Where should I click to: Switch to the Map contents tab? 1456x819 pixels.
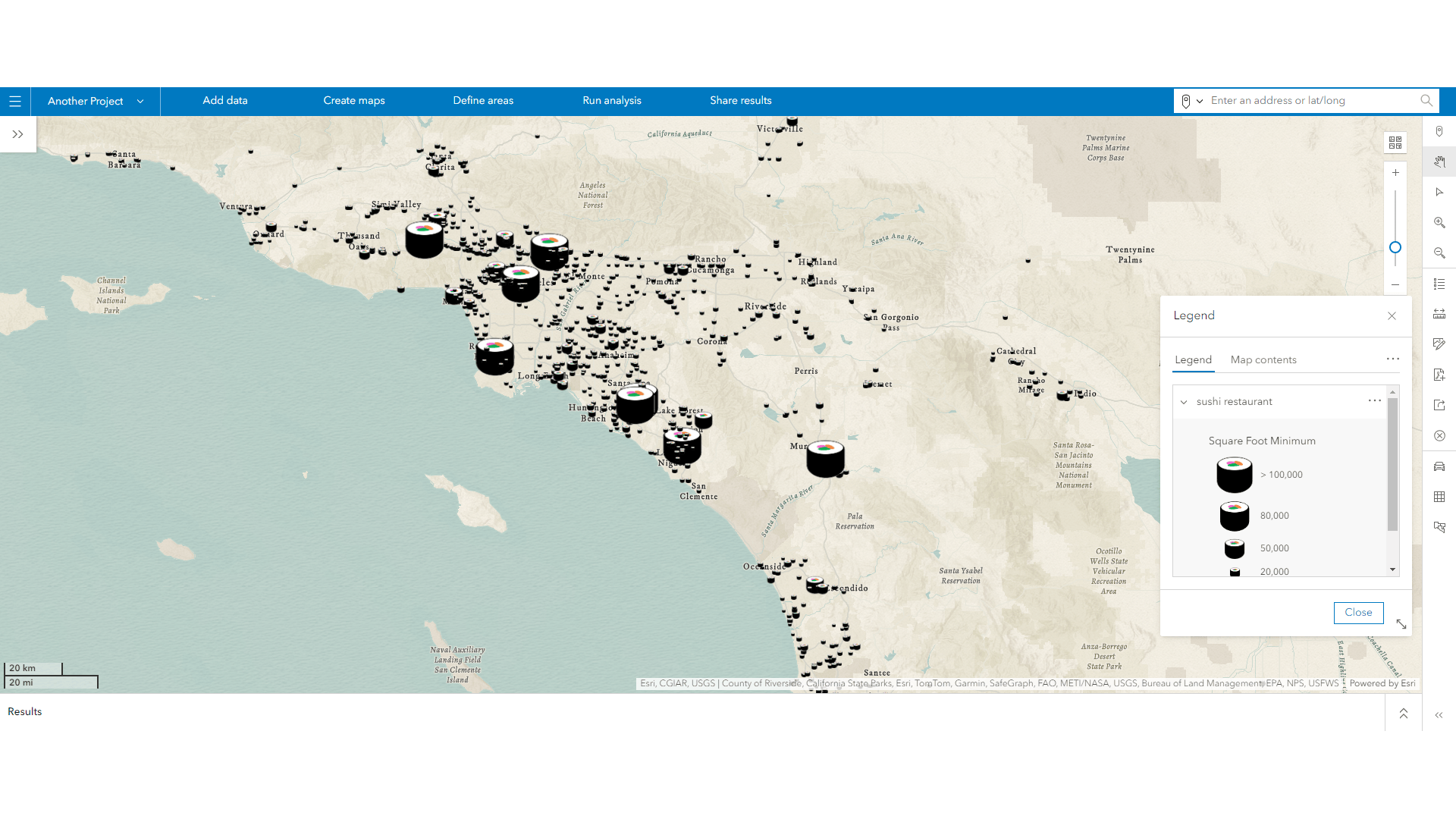[1263, 359]
